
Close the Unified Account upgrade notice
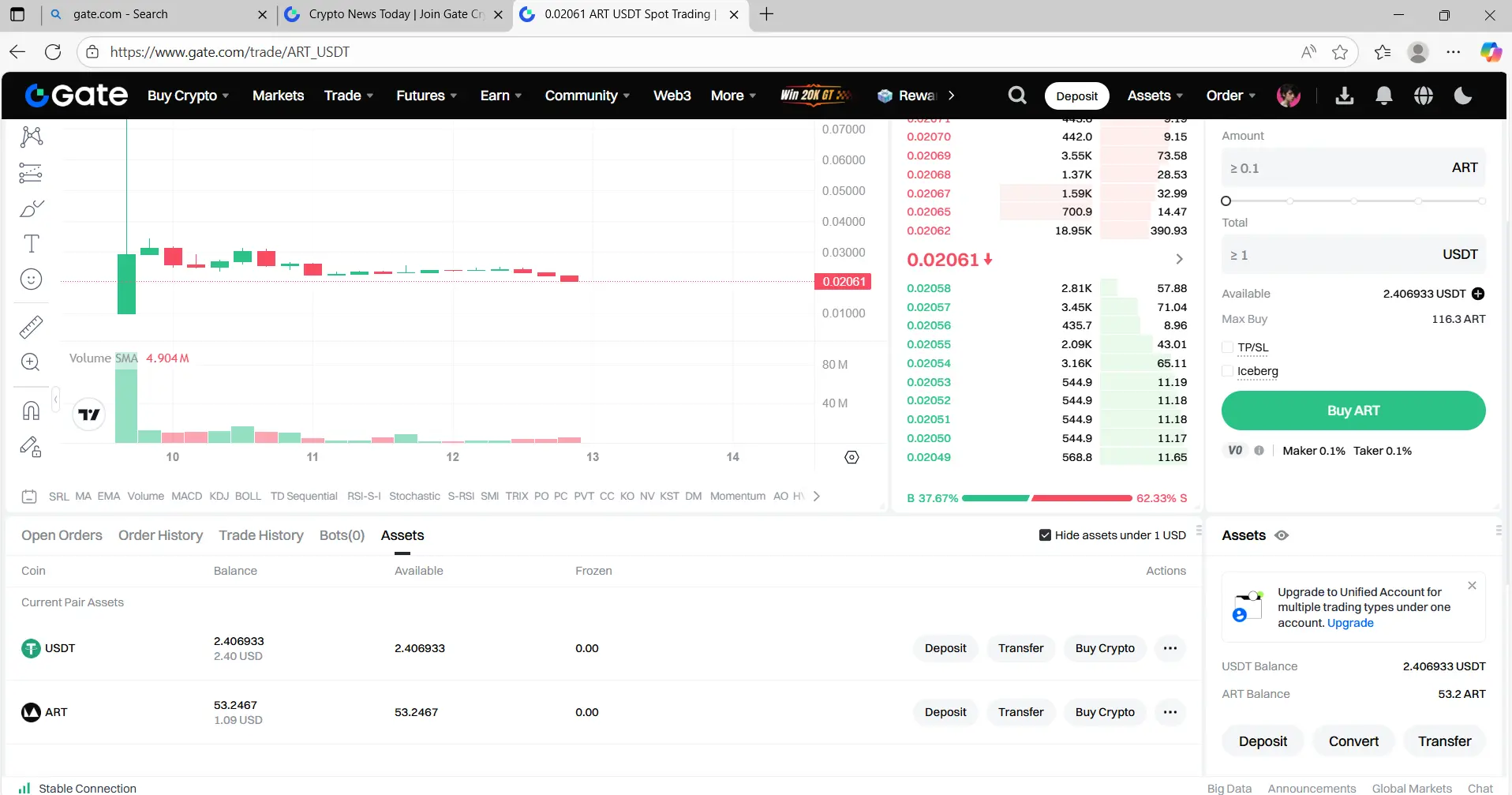pyautogui.click(x=1472, y=586)
